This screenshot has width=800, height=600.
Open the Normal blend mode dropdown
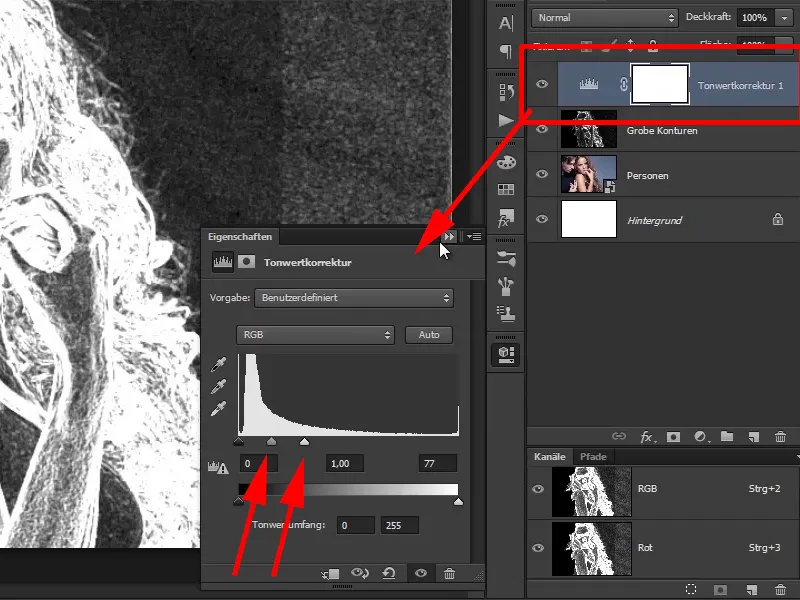pyautogui.click(x=605, y=18)
